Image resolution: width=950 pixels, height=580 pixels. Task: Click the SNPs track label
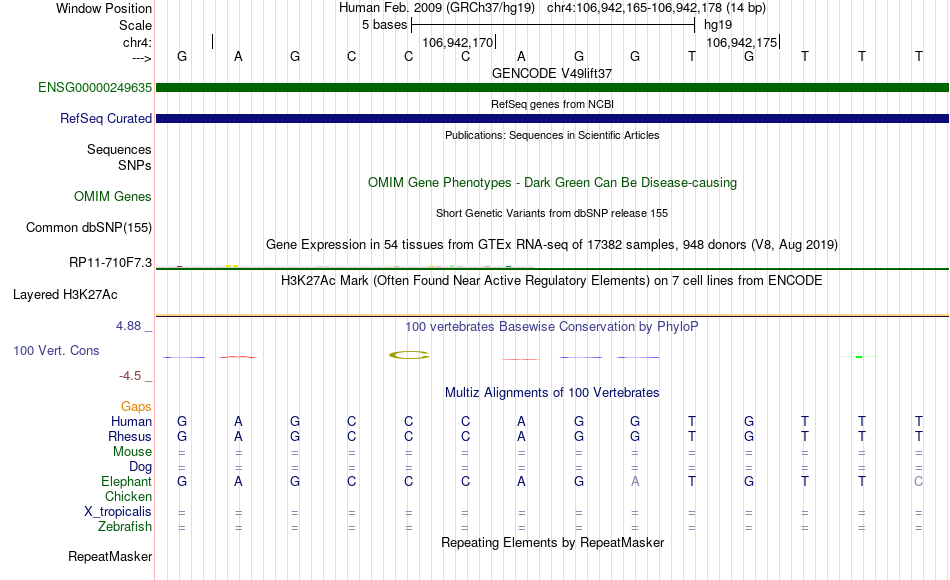[x=135, y=165]
